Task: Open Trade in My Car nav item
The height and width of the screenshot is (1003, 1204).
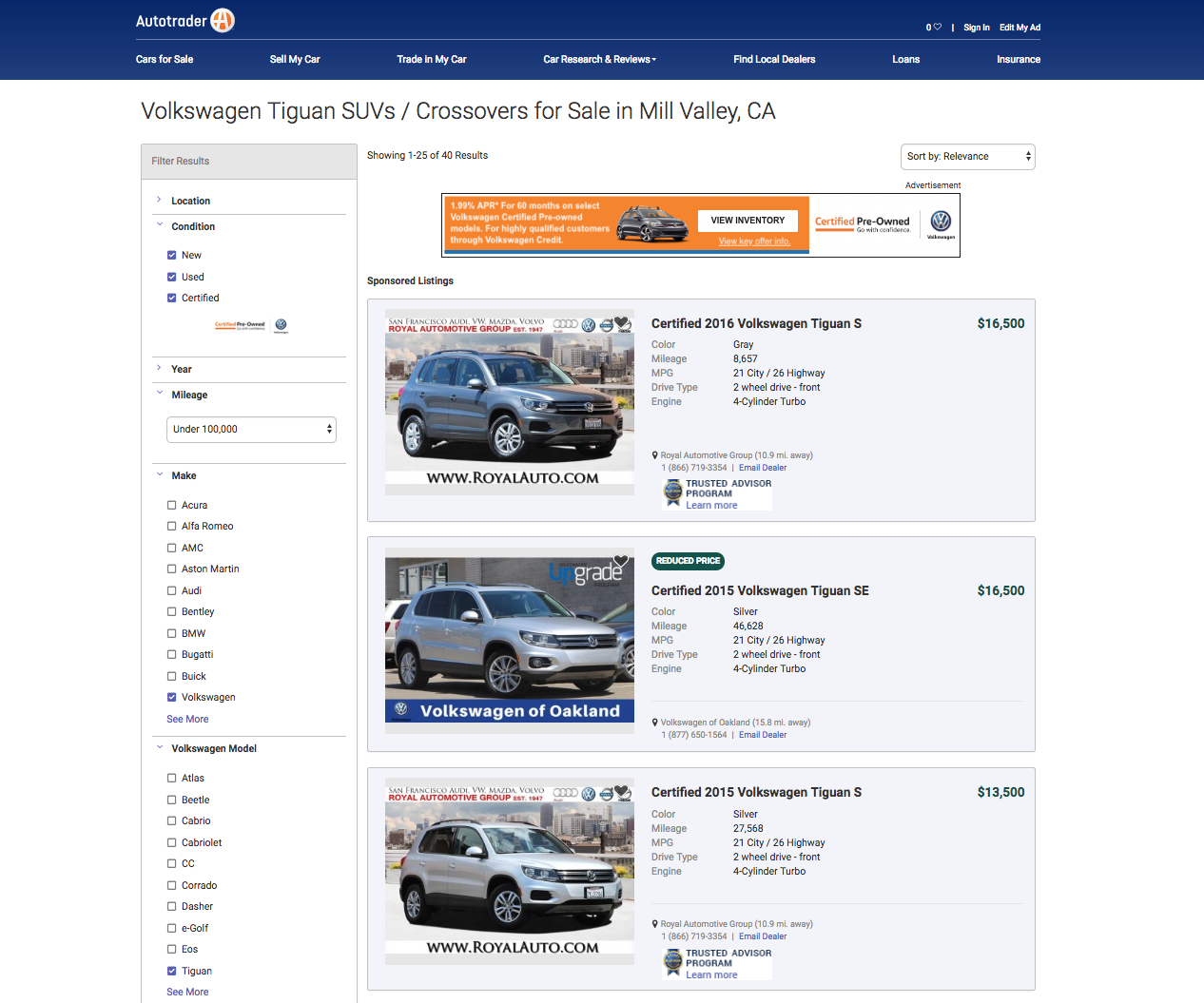Action: 432,59
